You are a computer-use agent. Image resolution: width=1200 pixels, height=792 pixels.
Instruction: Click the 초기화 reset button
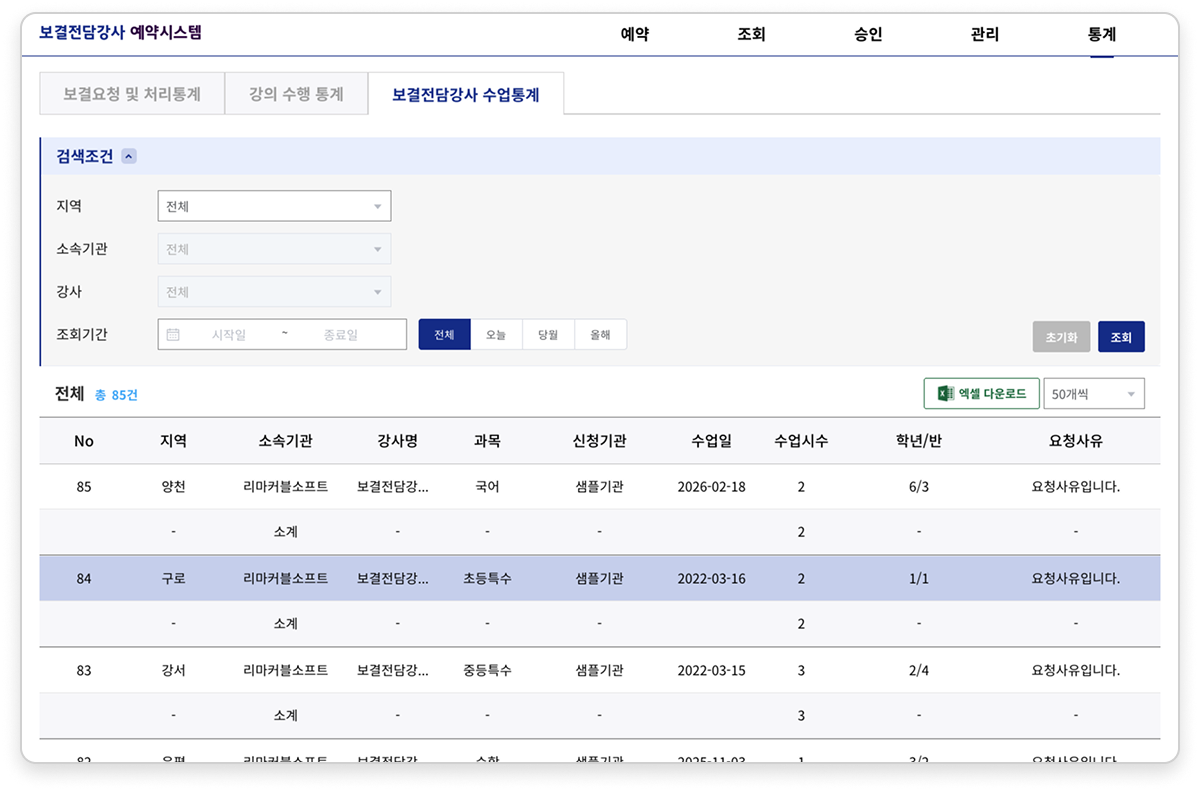[x=1061, y=337]
